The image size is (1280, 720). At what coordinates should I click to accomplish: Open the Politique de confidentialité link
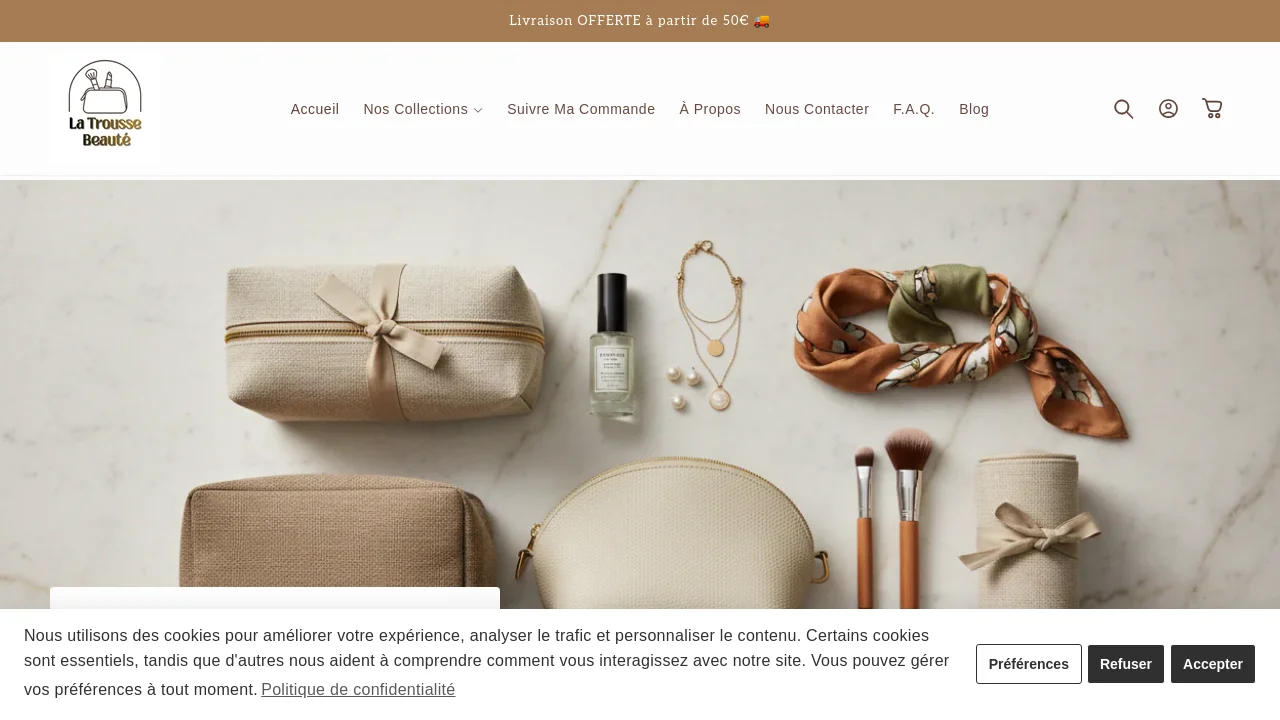[x=358, y=689]
